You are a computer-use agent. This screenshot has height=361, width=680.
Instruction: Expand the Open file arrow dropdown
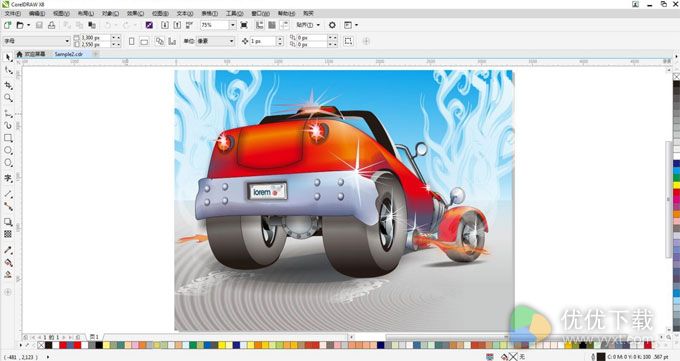(29, 25)
